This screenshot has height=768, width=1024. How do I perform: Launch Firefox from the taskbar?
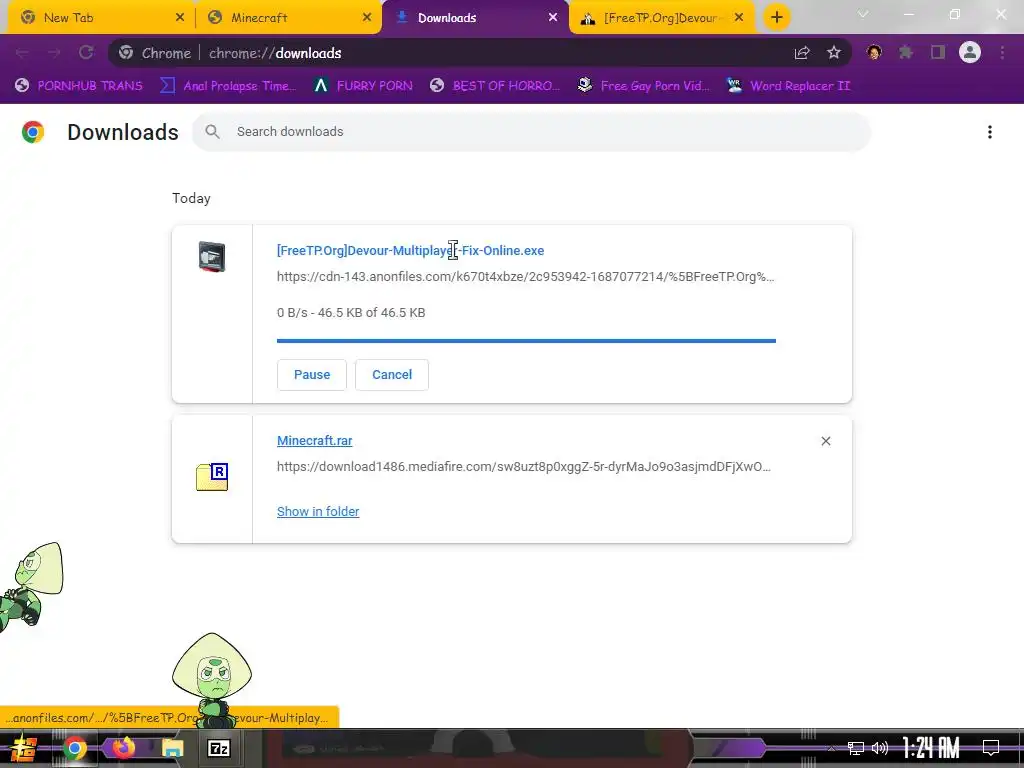click(x=123, y=748)
